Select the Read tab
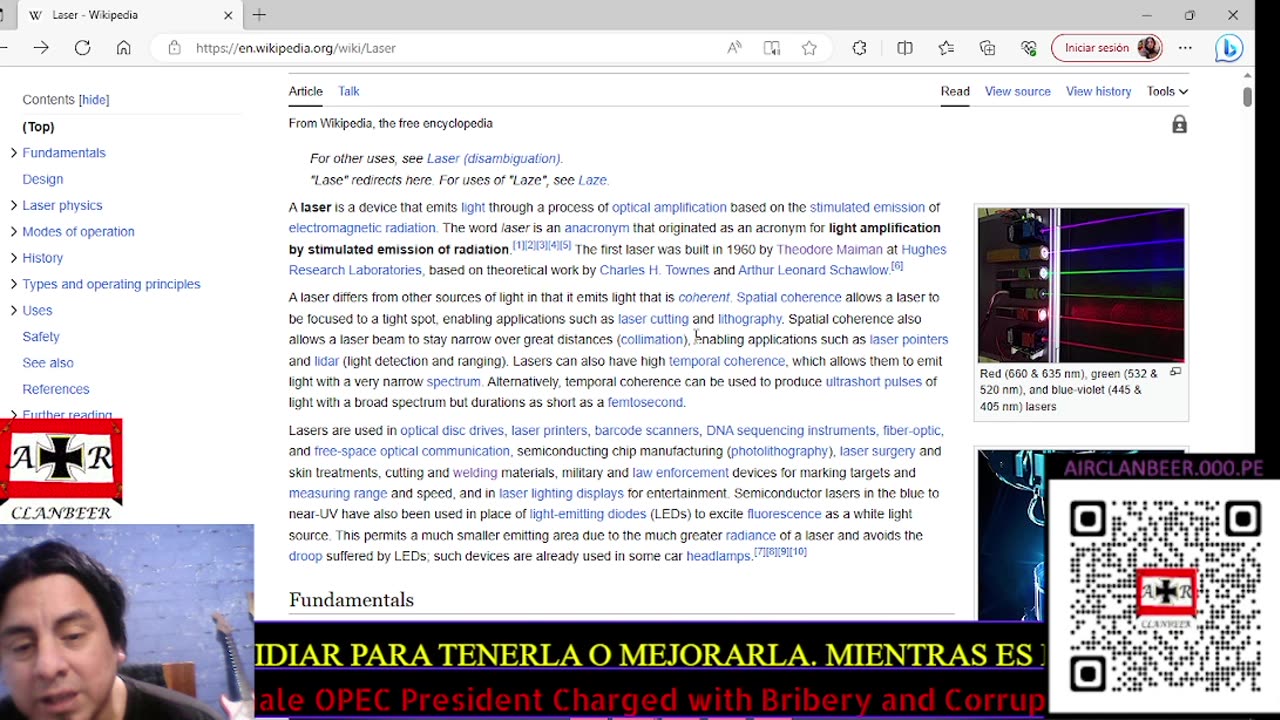This screenshot has height=720, width=1280. pyautogui.click(x=955, y=91)
